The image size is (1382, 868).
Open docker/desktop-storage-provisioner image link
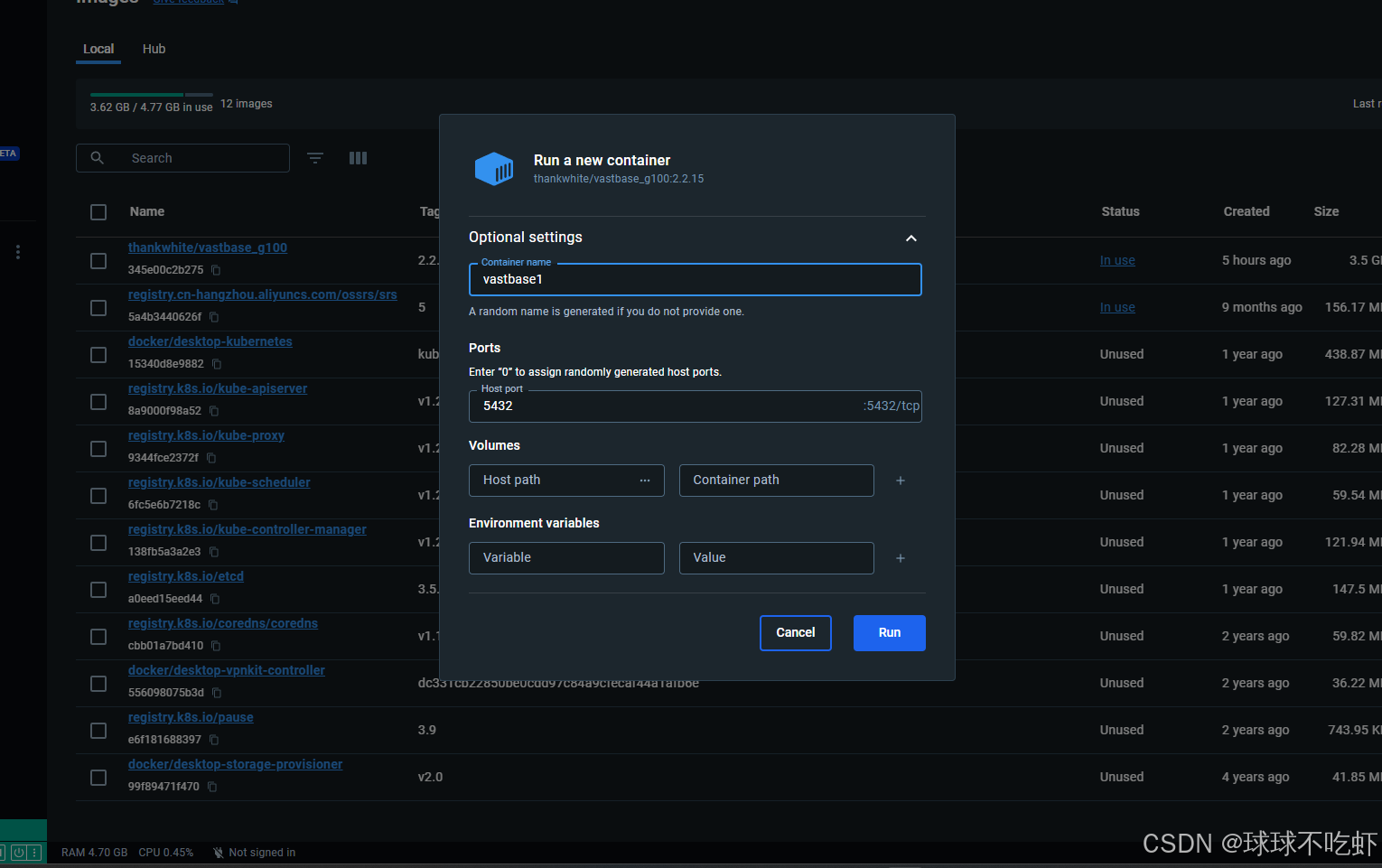[x=235, y=764]
